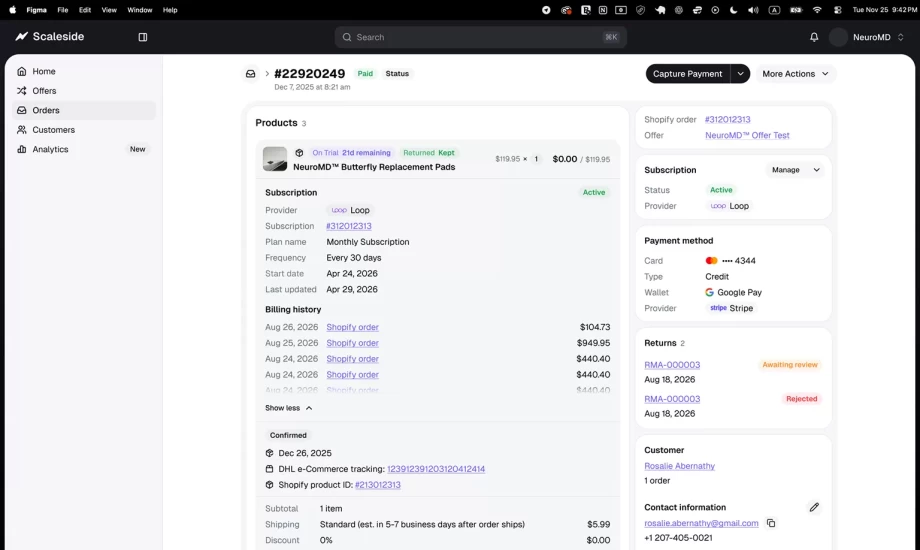
Task: Click the Home sidebar icon
Action: (22, 71)
